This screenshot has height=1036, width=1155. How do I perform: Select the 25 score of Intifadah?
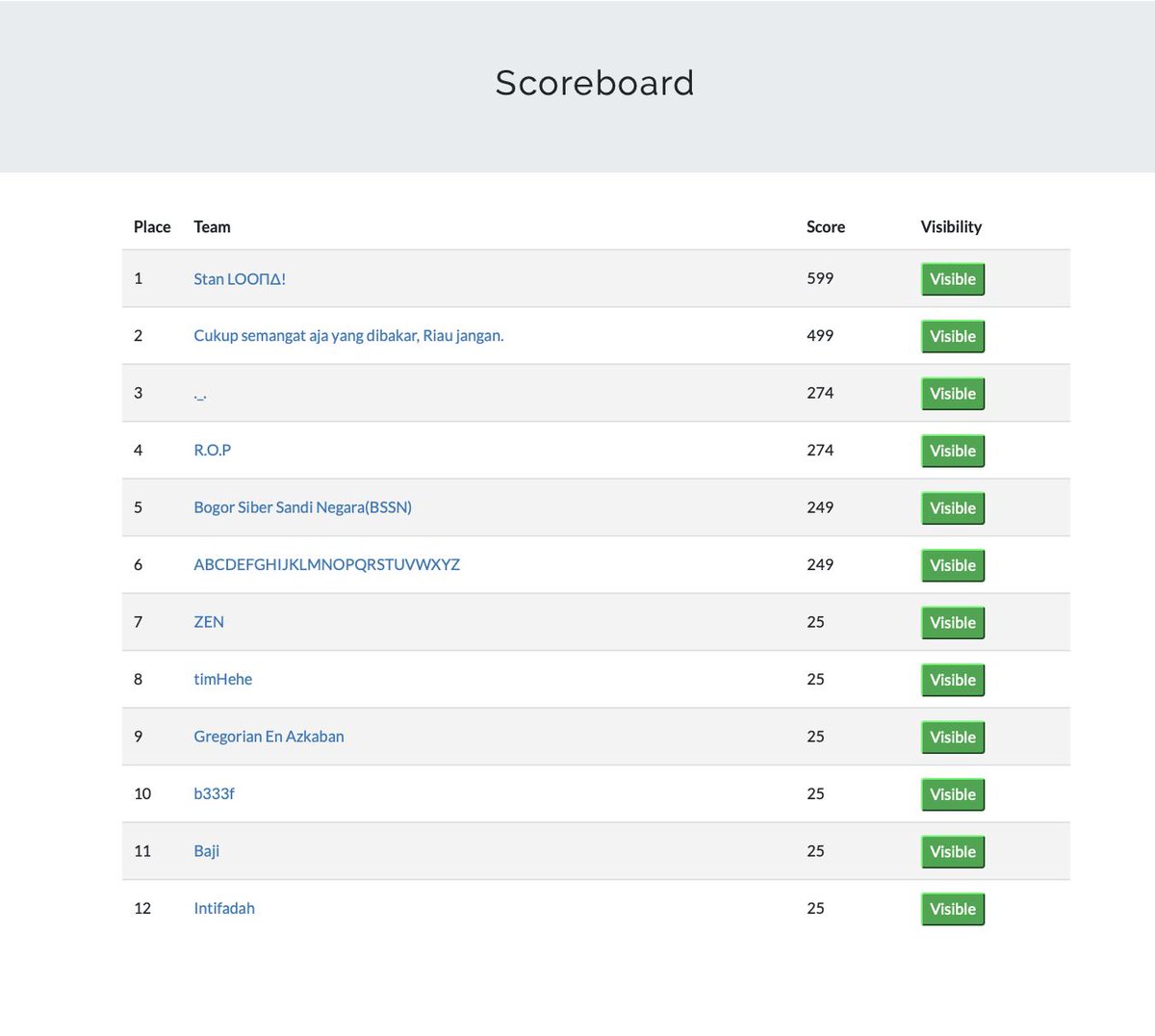[815, 909]
